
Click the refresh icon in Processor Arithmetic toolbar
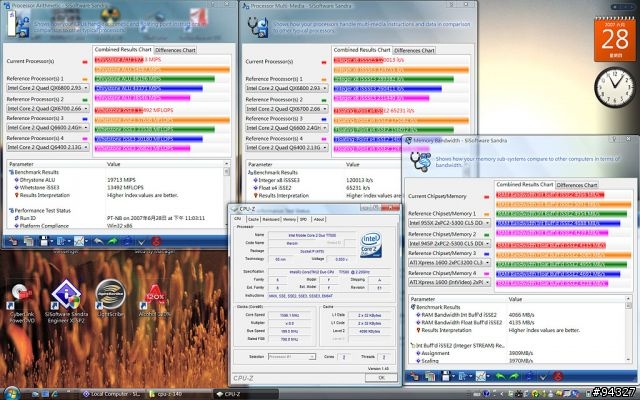[x=127, y=241]
